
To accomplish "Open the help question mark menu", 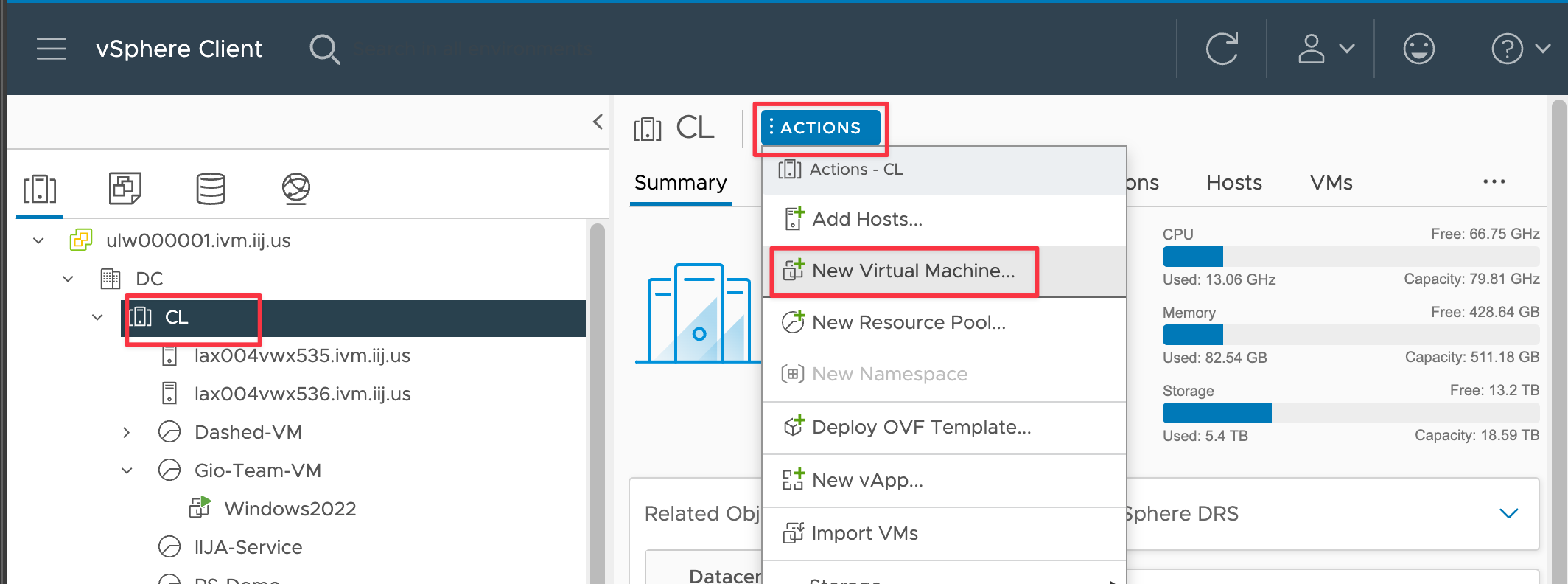I will point(1521,49).
